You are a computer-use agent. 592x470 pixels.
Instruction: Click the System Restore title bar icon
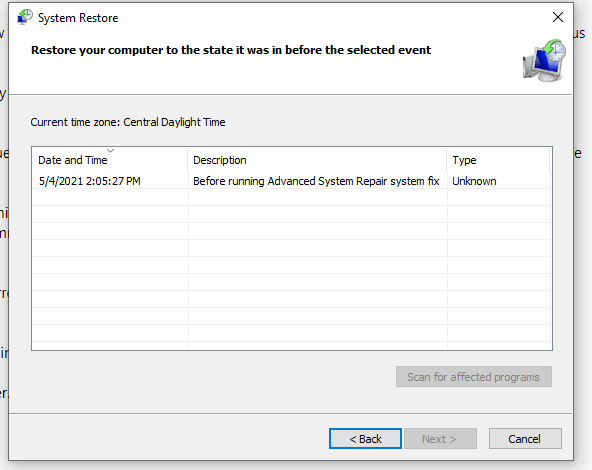click(x=25, y=17)
